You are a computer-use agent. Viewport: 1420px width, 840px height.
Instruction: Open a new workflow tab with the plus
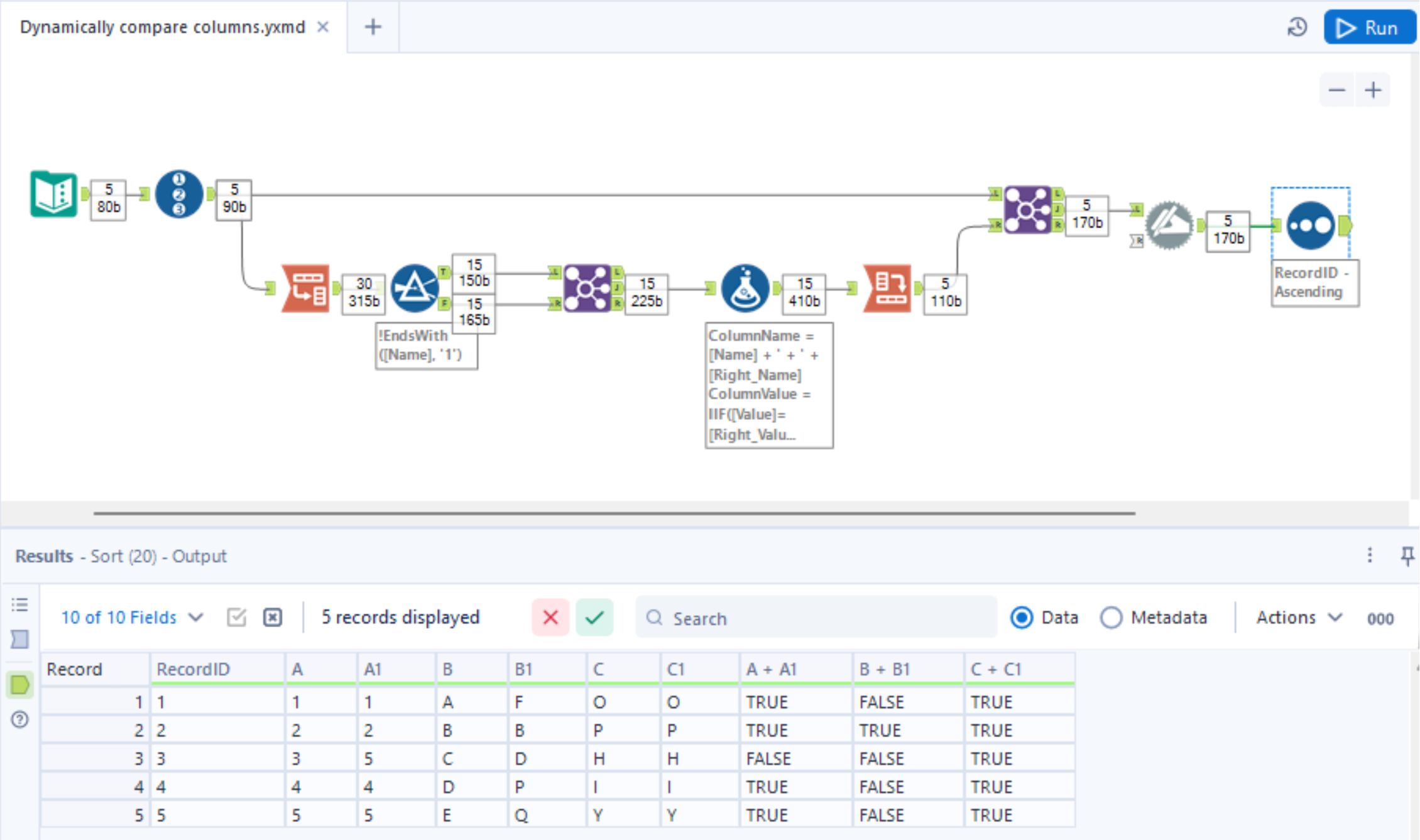click(x=373, y=26)
